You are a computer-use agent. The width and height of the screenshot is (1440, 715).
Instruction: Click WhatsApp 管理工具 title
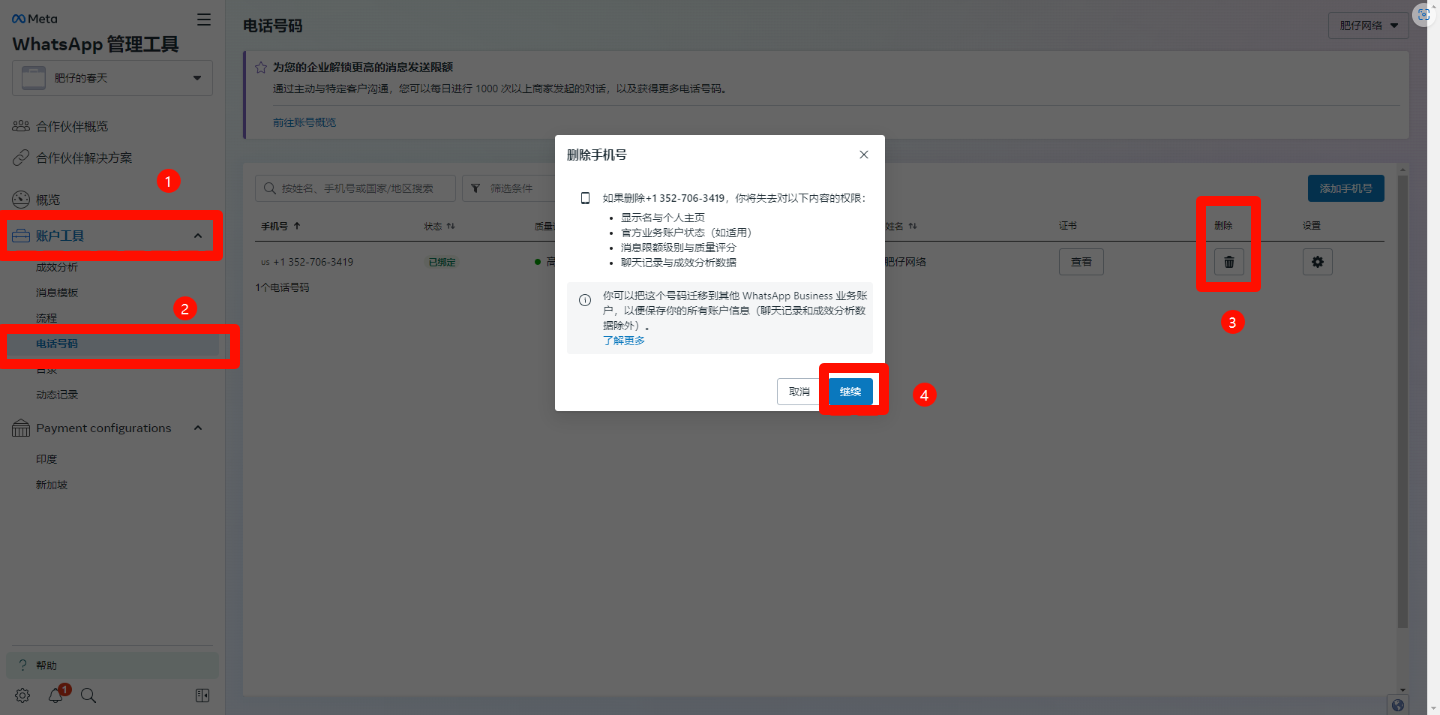tap(96, 44)
